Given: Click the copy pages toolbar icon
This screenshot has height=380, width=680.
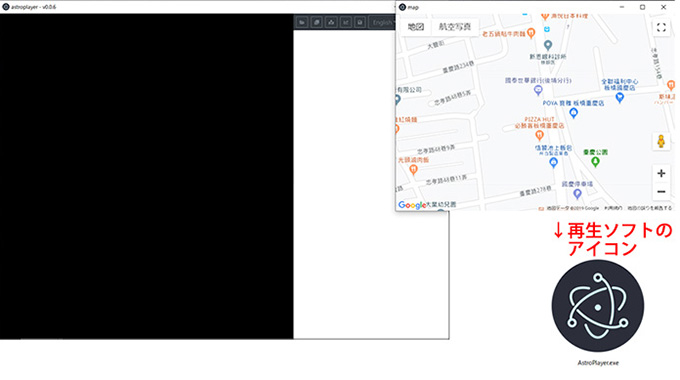Looking at the screenshot, I should pyautogui.click(x=317, y=22).
